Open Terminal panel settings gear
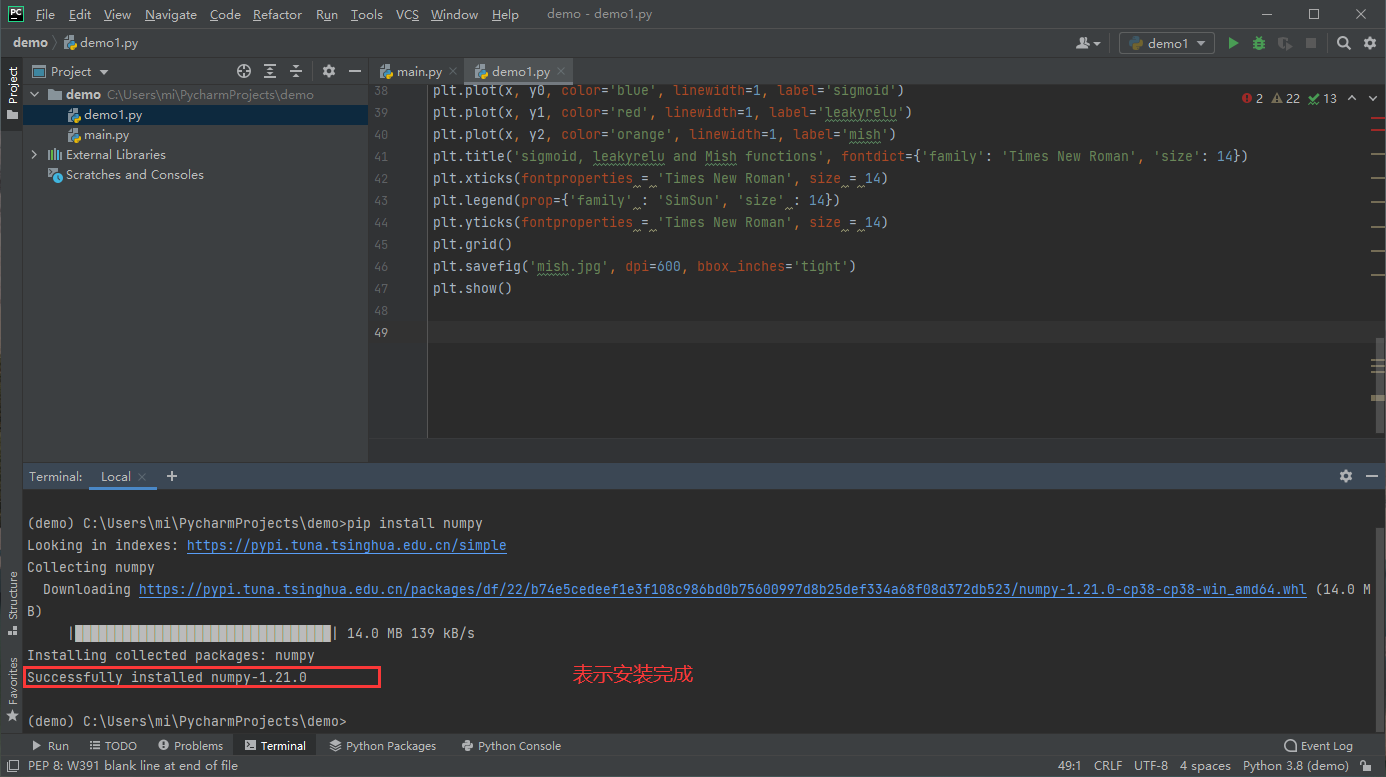Screen dimensions: 1386x777 [1345, 476]
